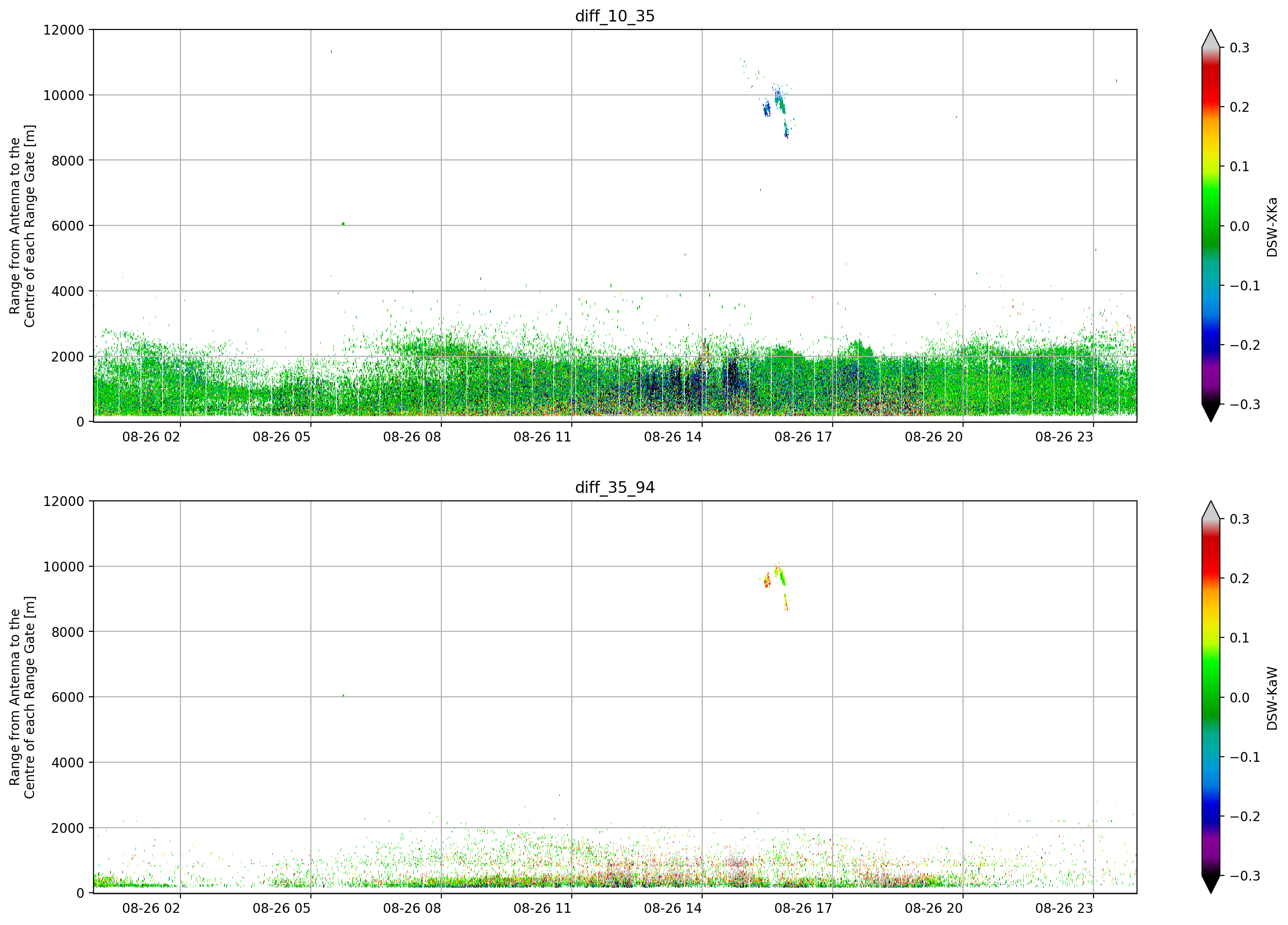This screenshot has height=925, width=1288.
Task: Click the 0.0 tick on DSW-XKa colorbar
Action: tap(1240, 226)
